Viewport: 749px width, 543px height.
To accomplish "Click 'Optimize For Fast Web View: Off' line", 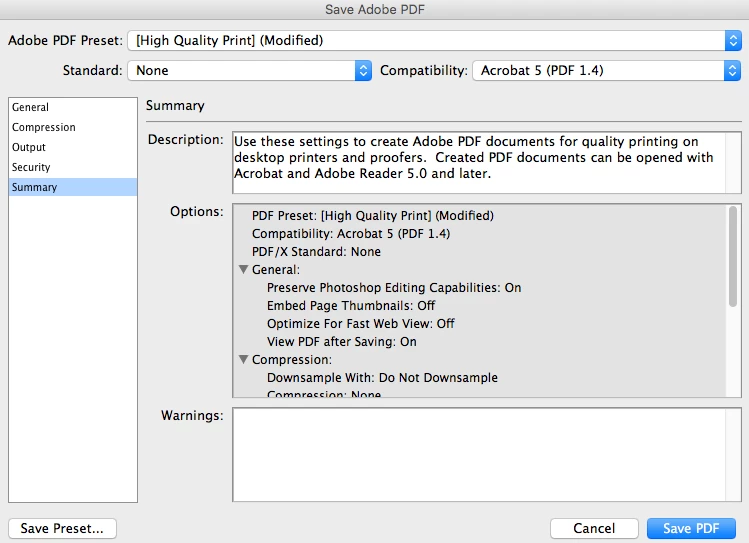I will 361,324.
